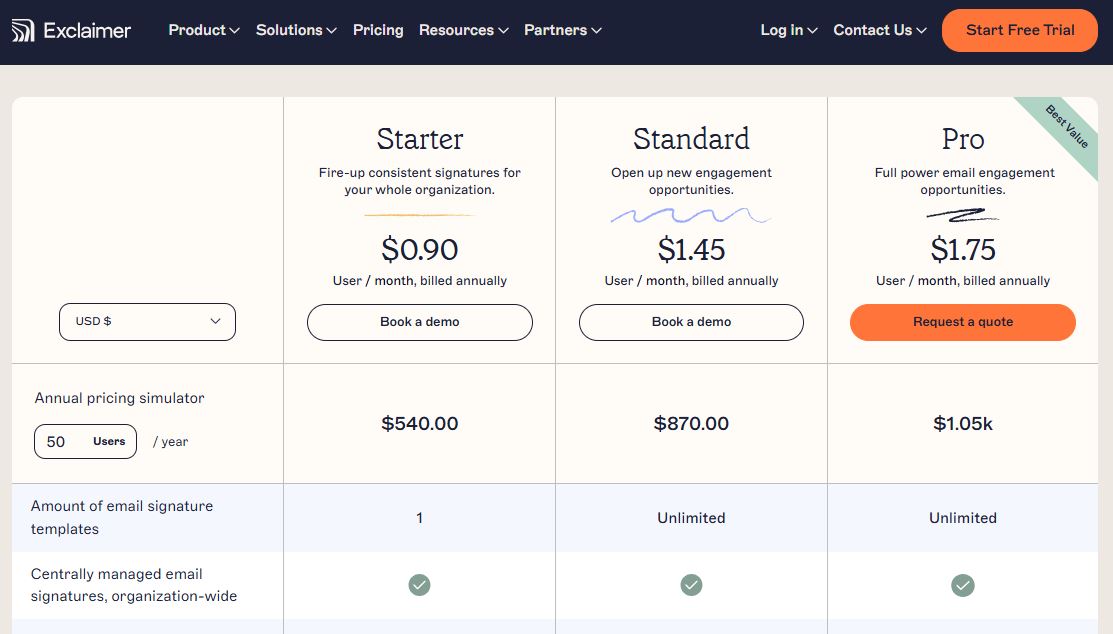The image size is (1113, 634).
Task: Expand the Log in menu
Action: click(789, 30)
